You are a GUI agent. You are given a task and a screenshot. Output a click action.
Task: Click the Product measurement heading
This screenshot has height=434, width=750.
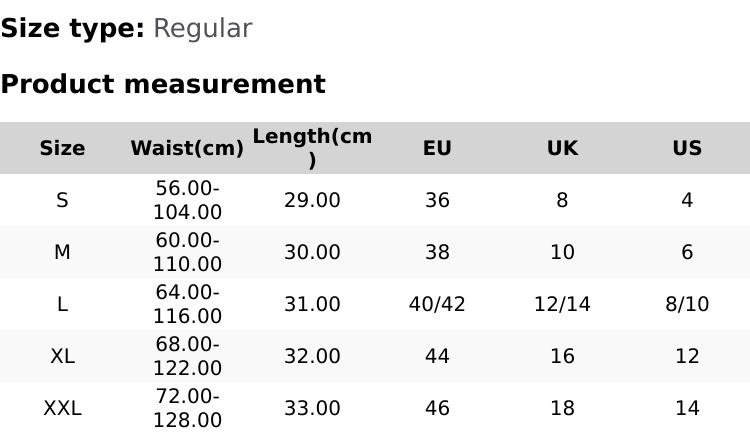(163, 84)
